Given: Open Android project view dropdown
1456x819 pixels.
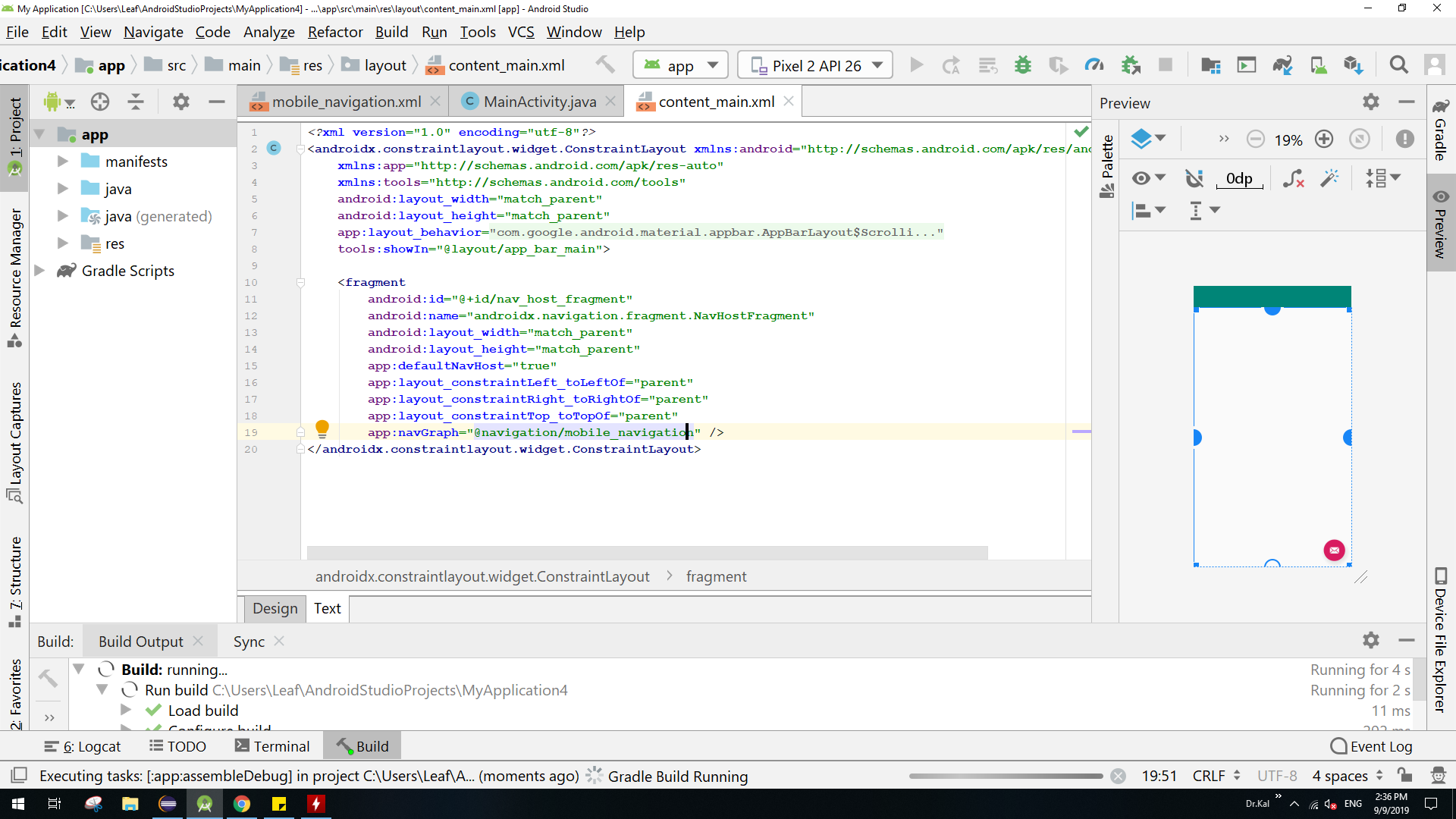Looking at the screenshot, I should pyautogui.click(x=59, y=102).
